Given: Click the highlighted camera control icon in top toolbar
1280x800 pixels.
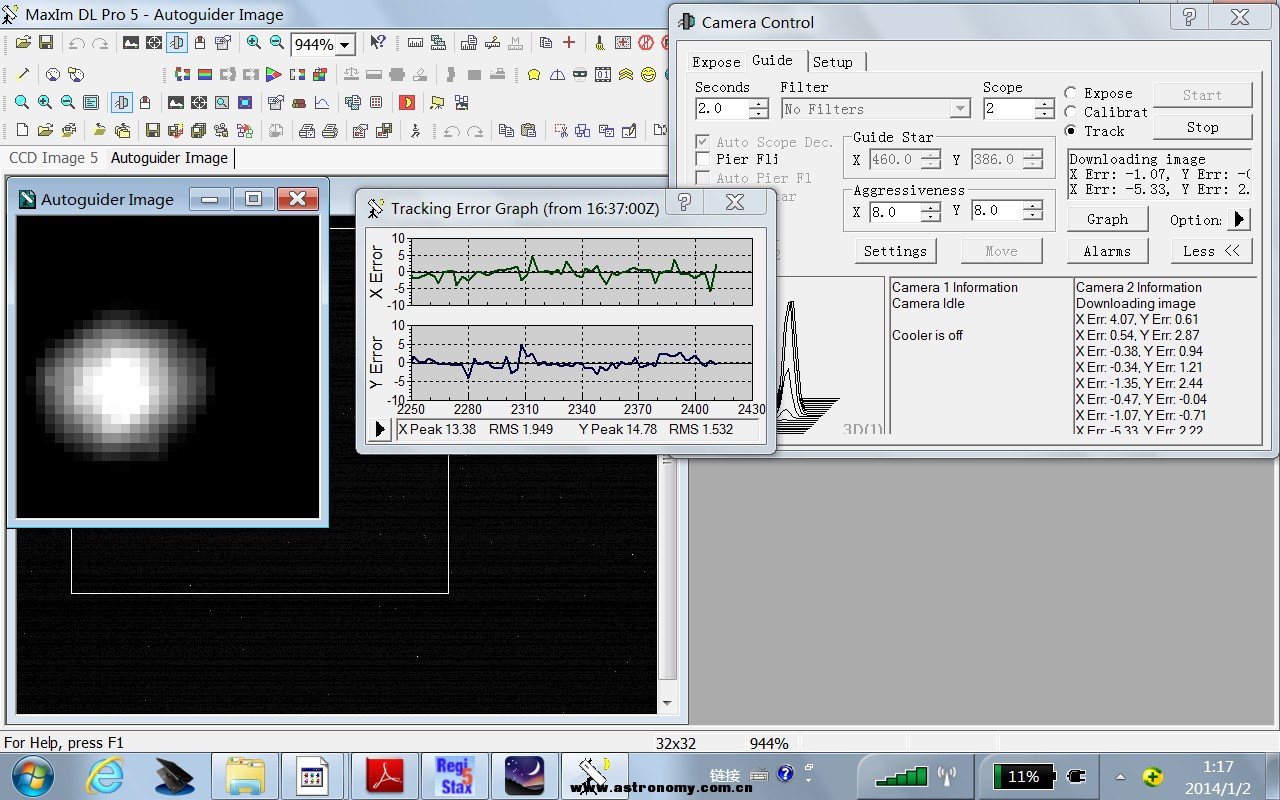Looking at the screenshot, I should pos(177,43).
